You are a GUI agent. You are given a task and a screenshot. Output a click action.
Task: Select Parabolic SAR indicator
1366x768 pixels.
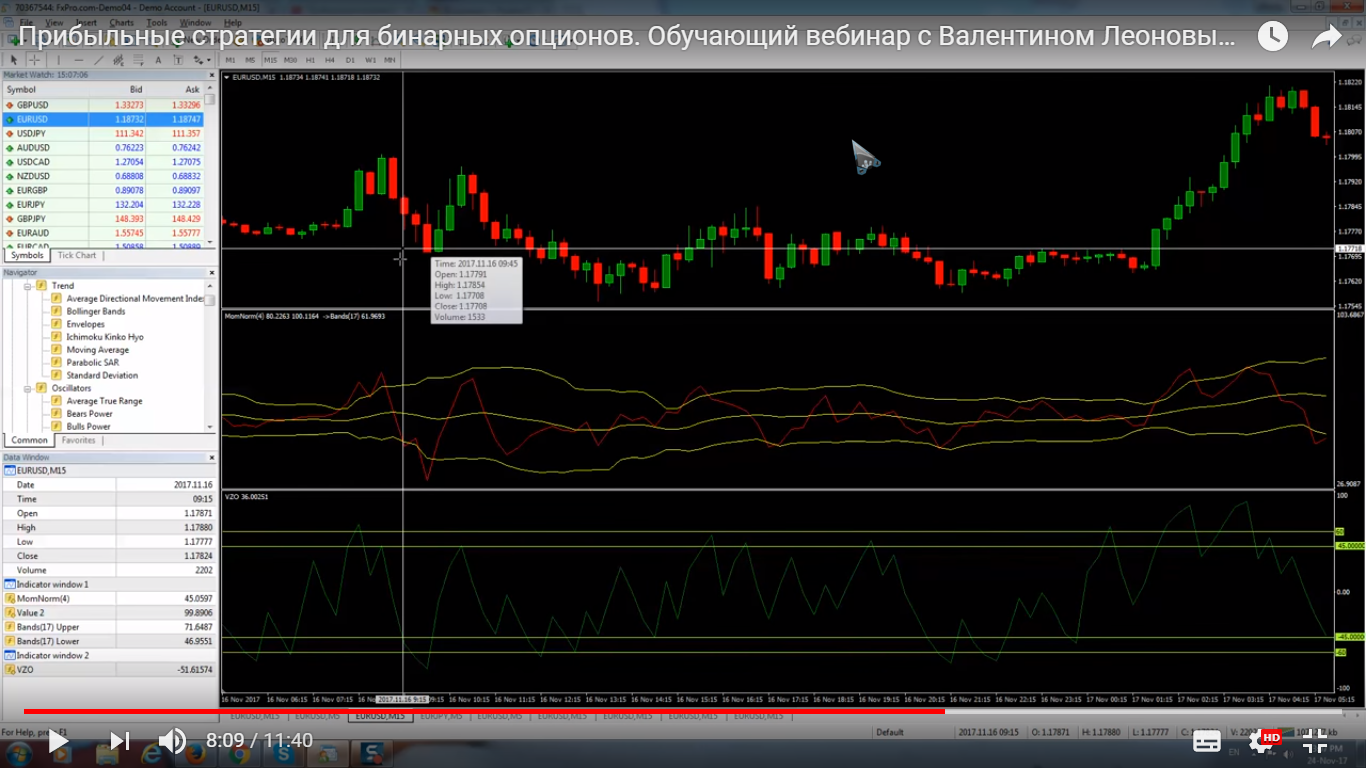tap(92, 362)
